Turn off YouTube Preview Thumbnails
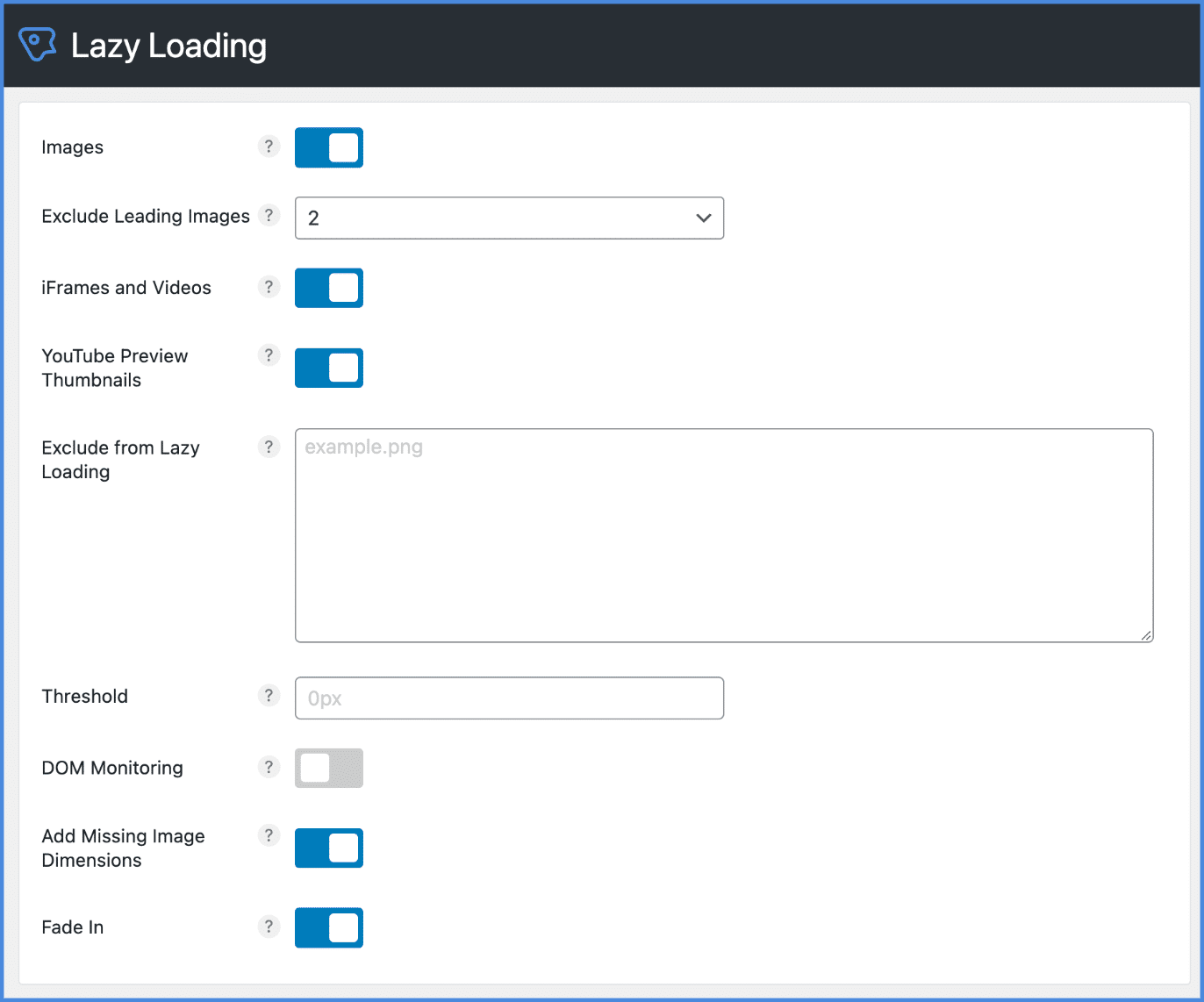Screen dimensions: 1204x1002 pos(328,368)
